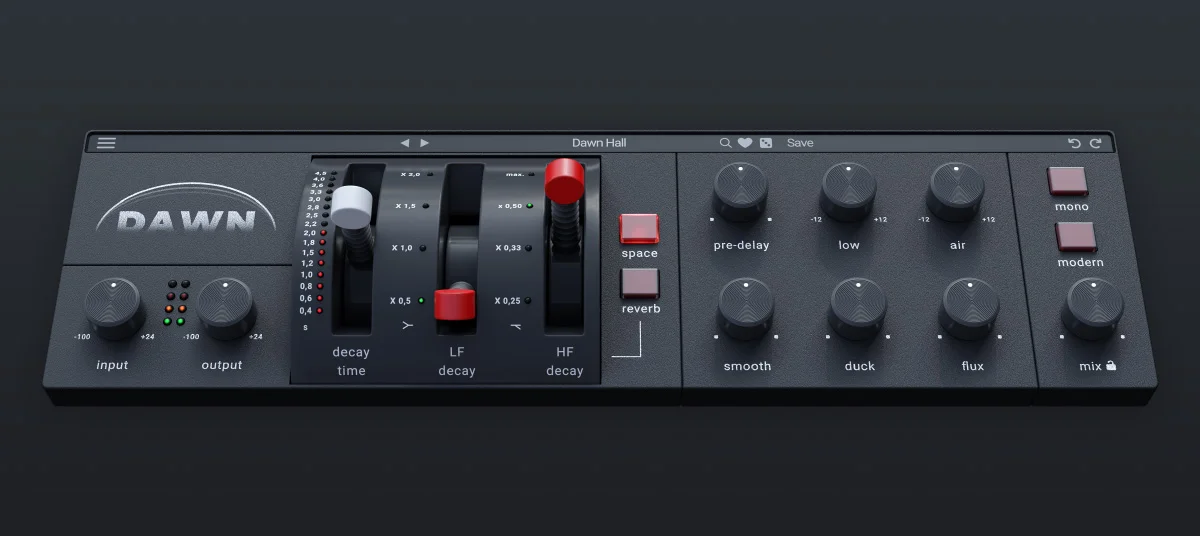This screenshot has width=1200, height=536.
Task: Select HF decay X 0,25 marker
Action: [x=512, y=300]
